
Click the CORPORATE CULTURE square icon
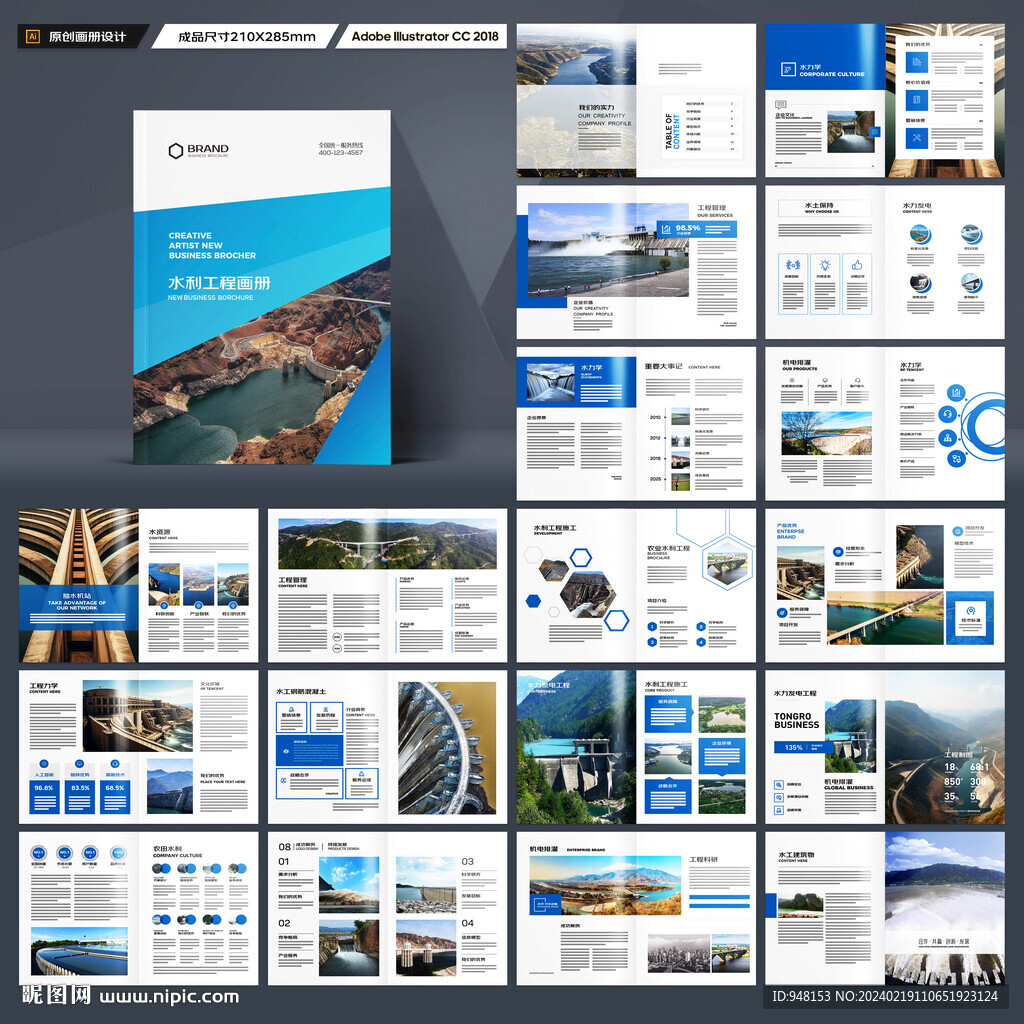point(788,70)
